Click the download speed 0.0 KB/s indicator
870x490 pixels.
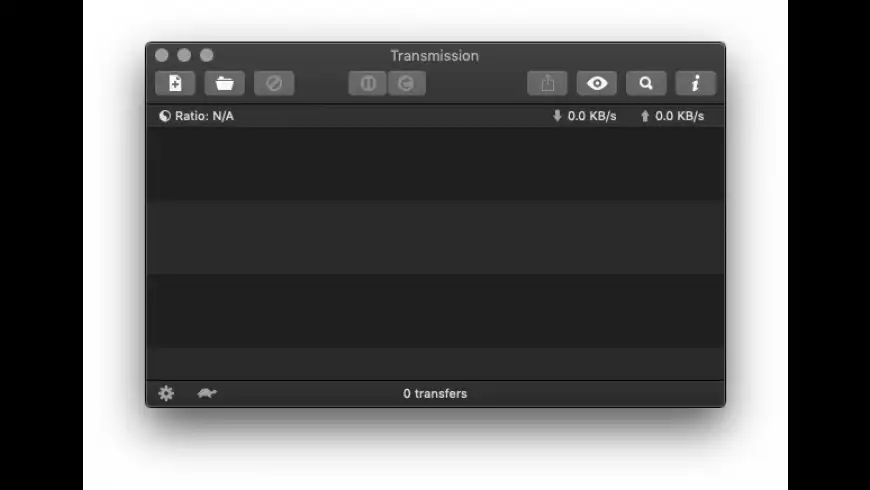pos(585,116)
